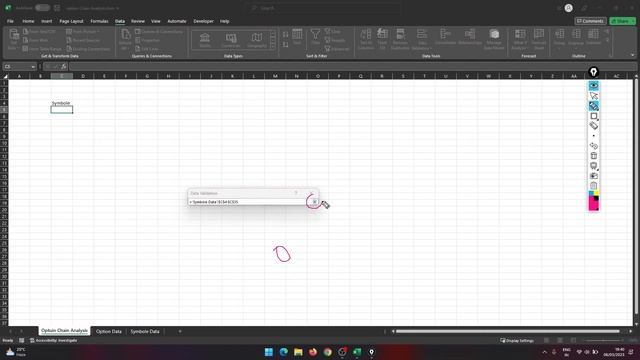
Task: Click the Comments button
Action: (x=590, y=21)
